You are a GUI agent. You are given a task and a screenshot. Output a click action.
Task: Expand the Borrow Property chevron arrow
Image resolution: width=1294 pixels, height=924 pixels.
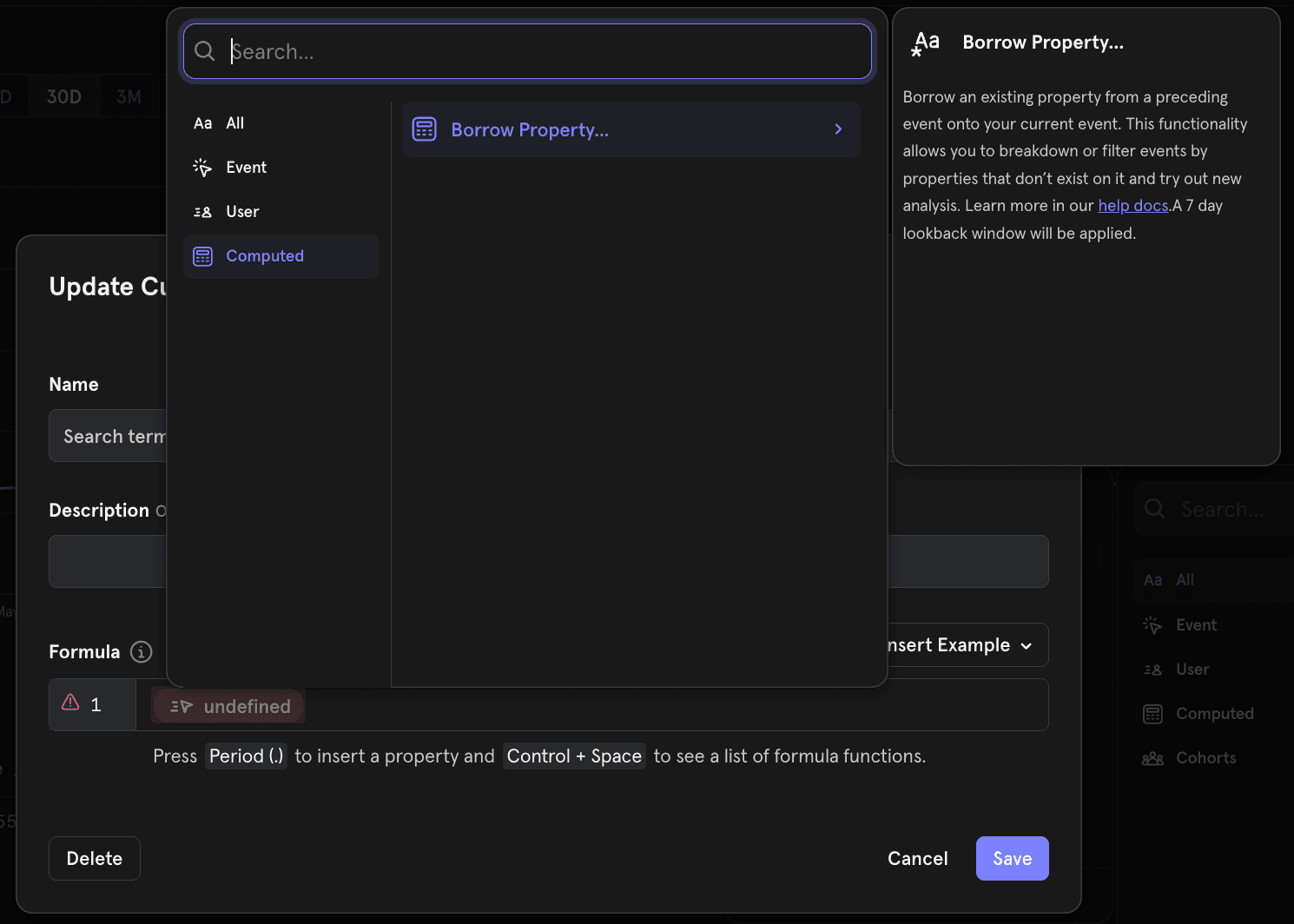click(x=838, y=129)
